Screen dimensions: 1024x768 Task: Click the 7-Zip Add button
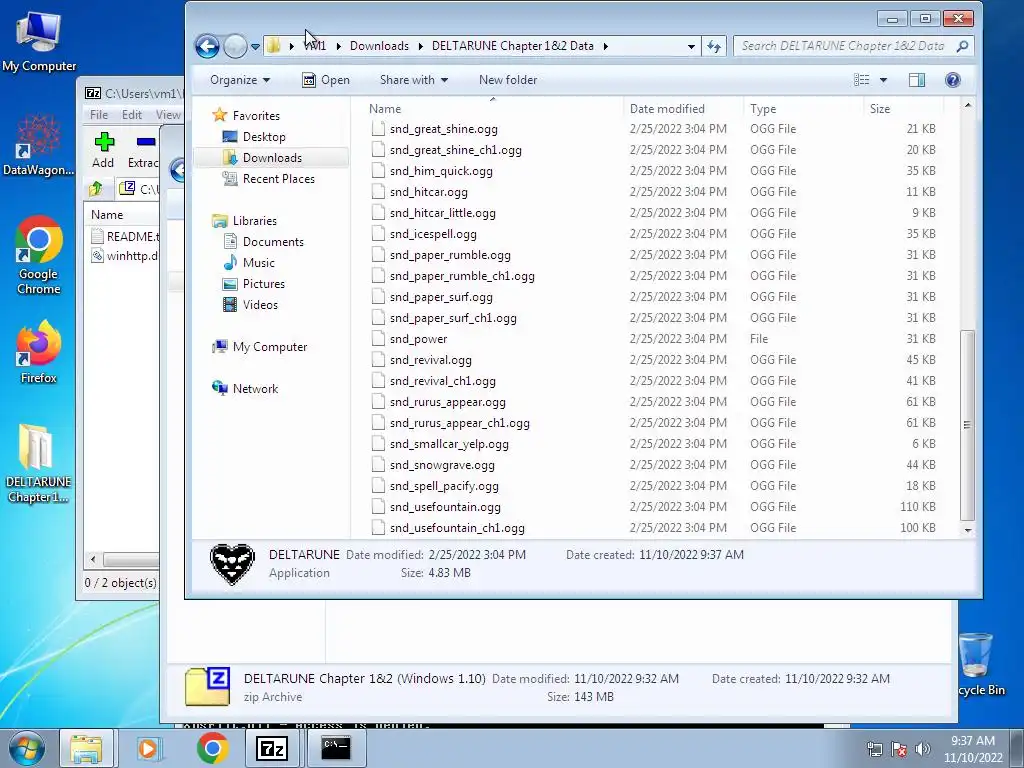(x=103, y=151)
